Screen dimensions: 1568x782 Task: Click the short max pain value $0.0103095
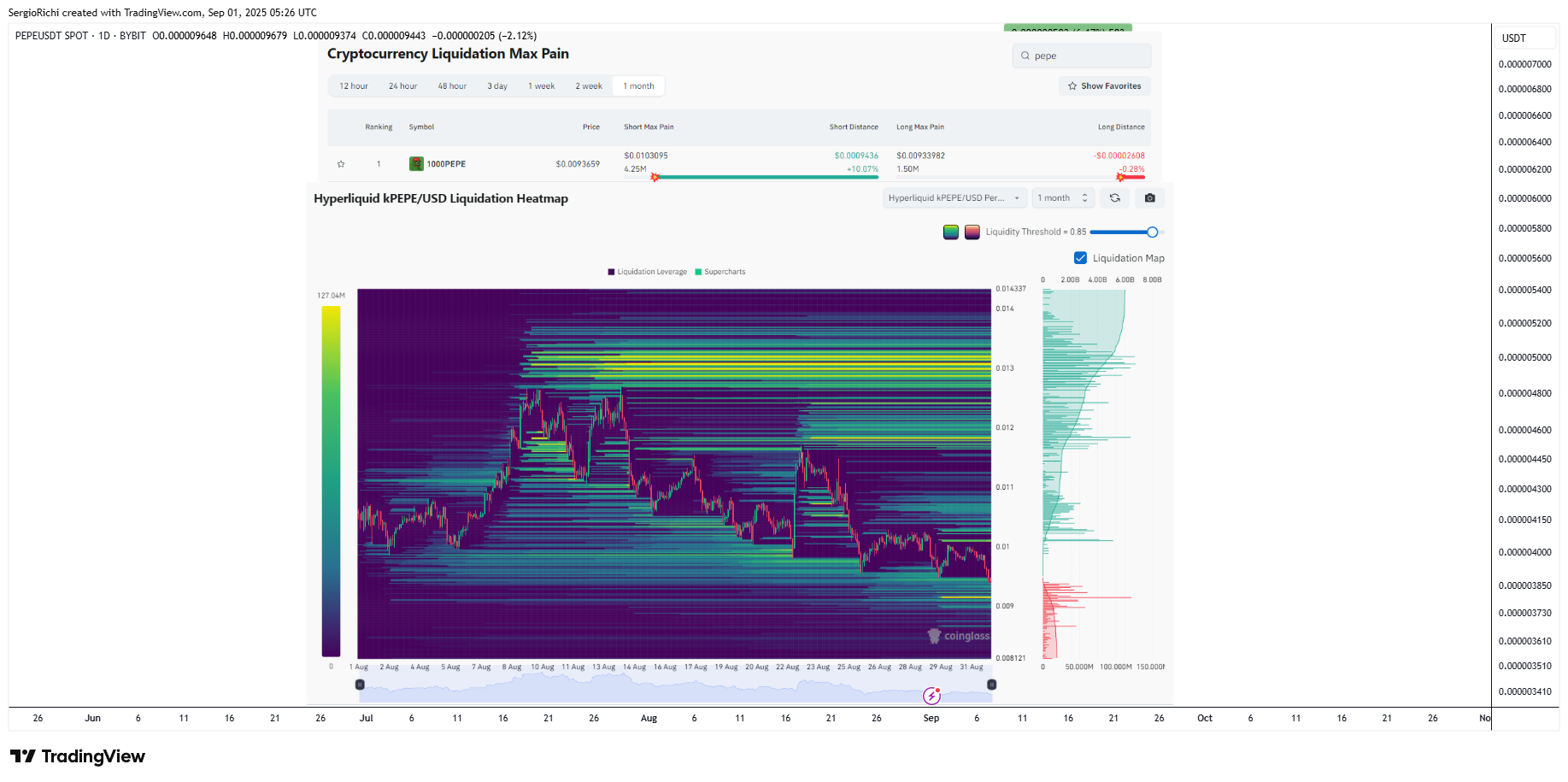[x=646, y=156]
